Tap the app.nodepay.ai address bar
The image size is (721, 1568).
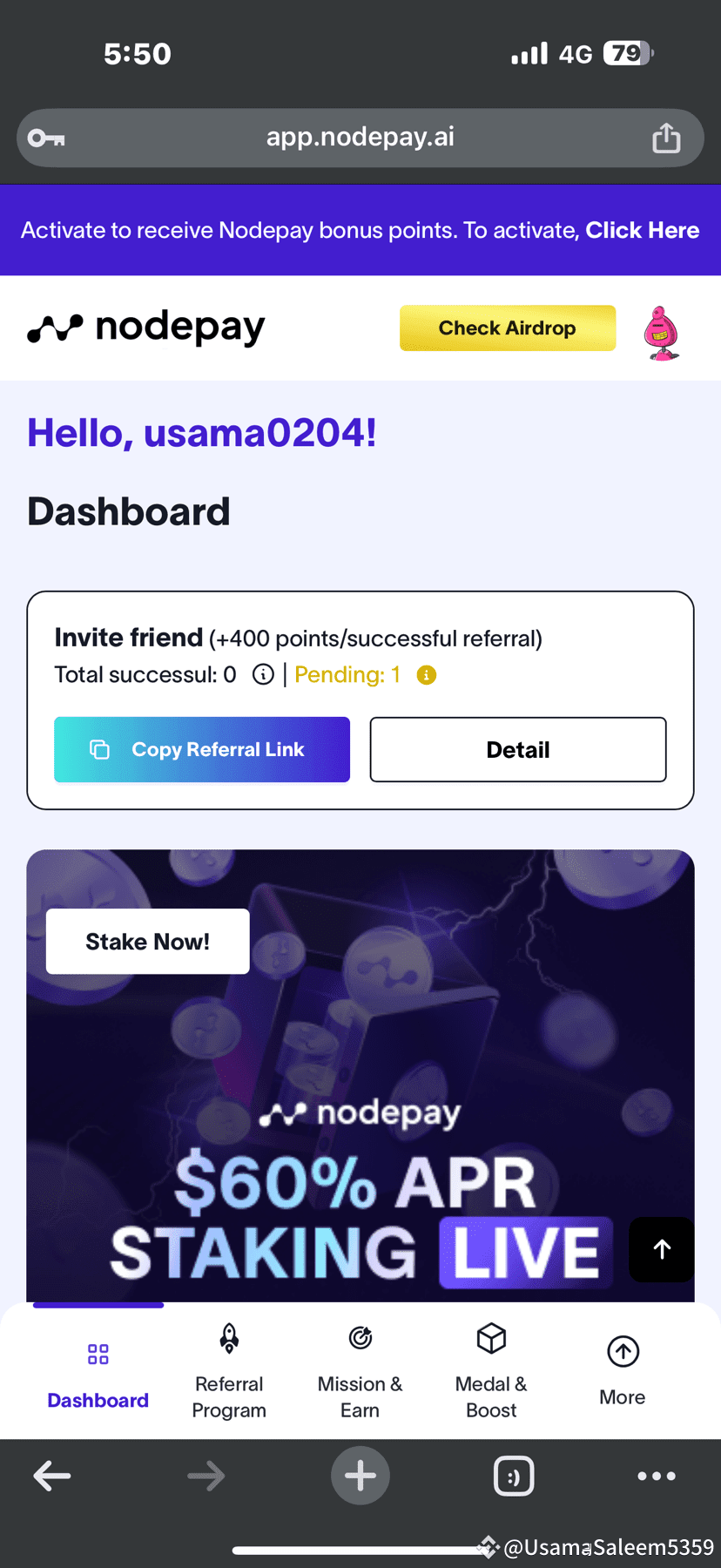[x=360, y=137]
